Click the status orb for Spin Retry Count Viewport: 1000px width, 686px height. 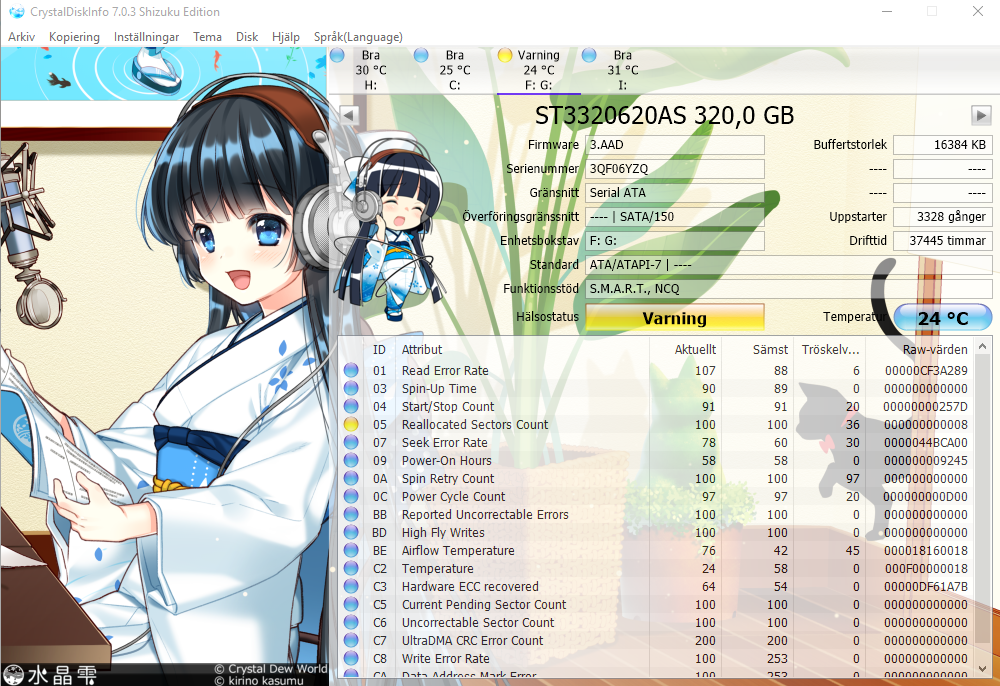point(351,478)
